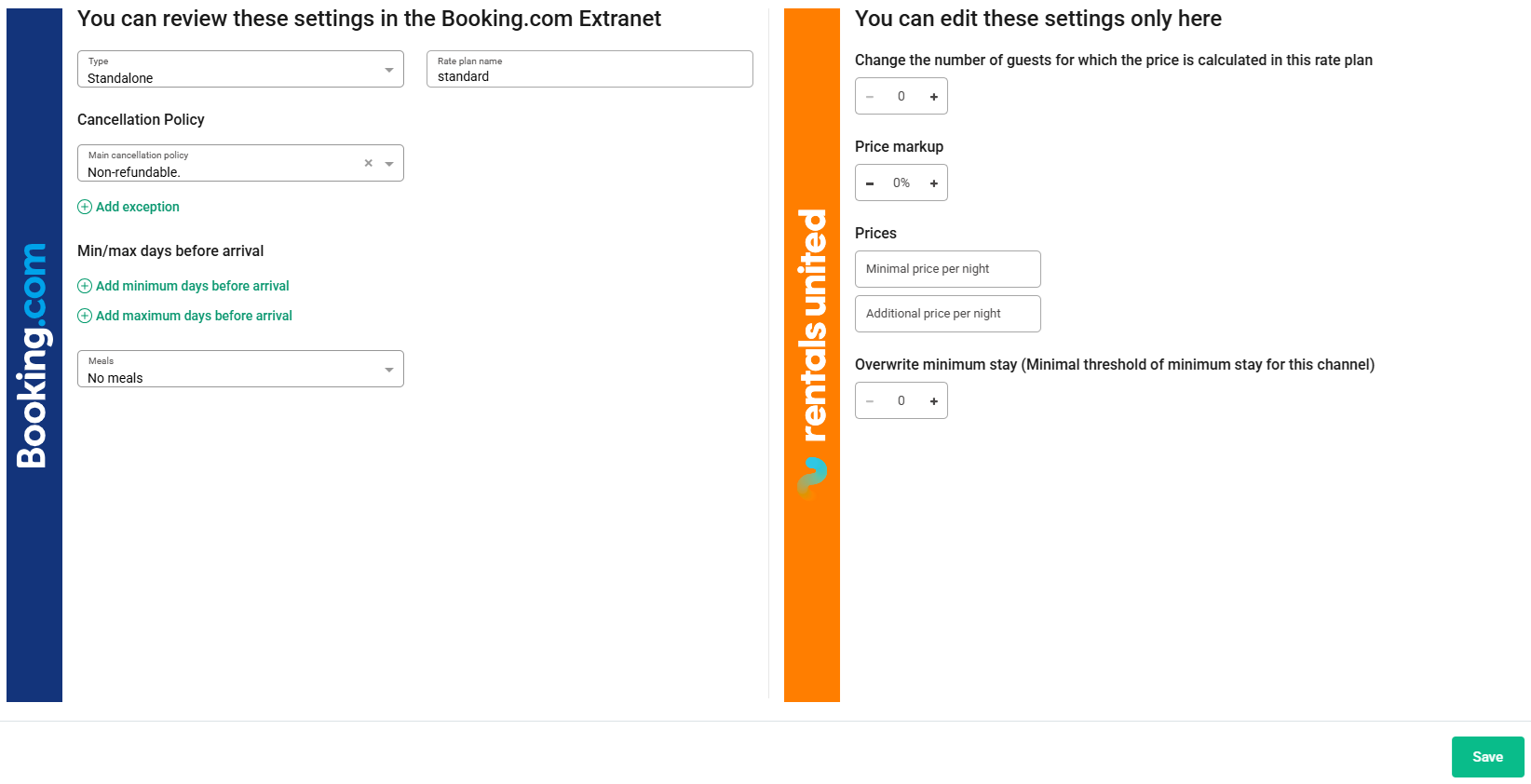This screenshot has height=784, width=1531.
Task: Decrease overwrite minimum stay value
Action: click(x=870, y=401)
